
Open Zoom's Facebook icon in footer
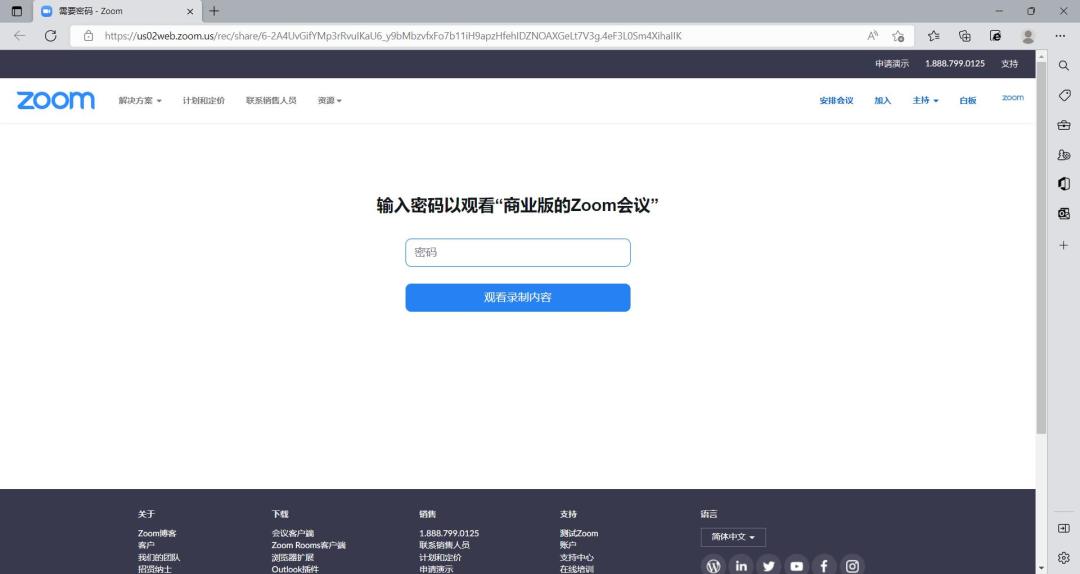[x=824, y=566]
